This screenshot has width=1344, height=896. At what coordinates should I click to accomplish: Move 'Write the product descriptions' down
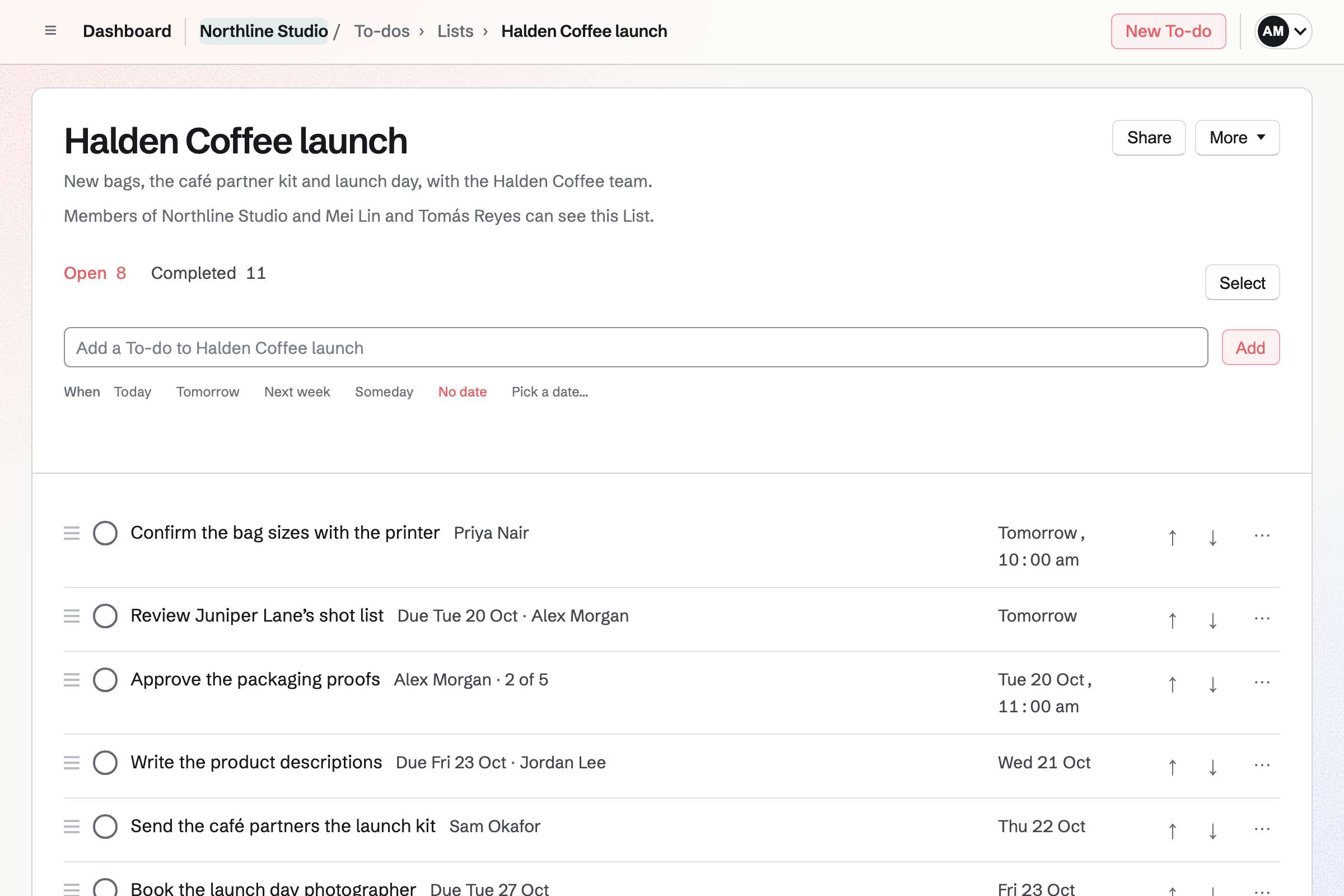pos(1212,767)
